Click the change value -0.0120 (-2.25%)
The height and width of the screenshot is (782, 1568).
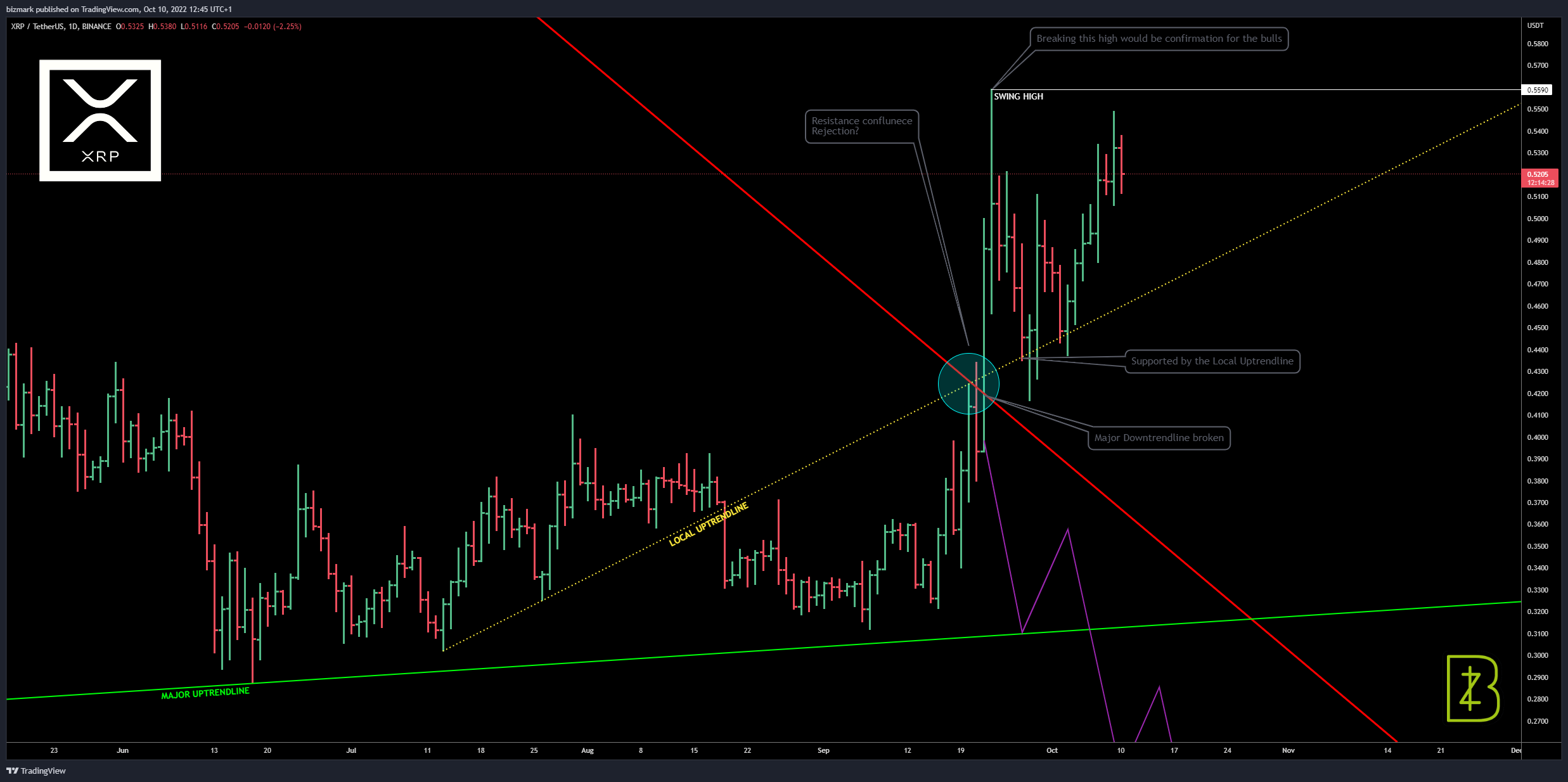(273, 27)
